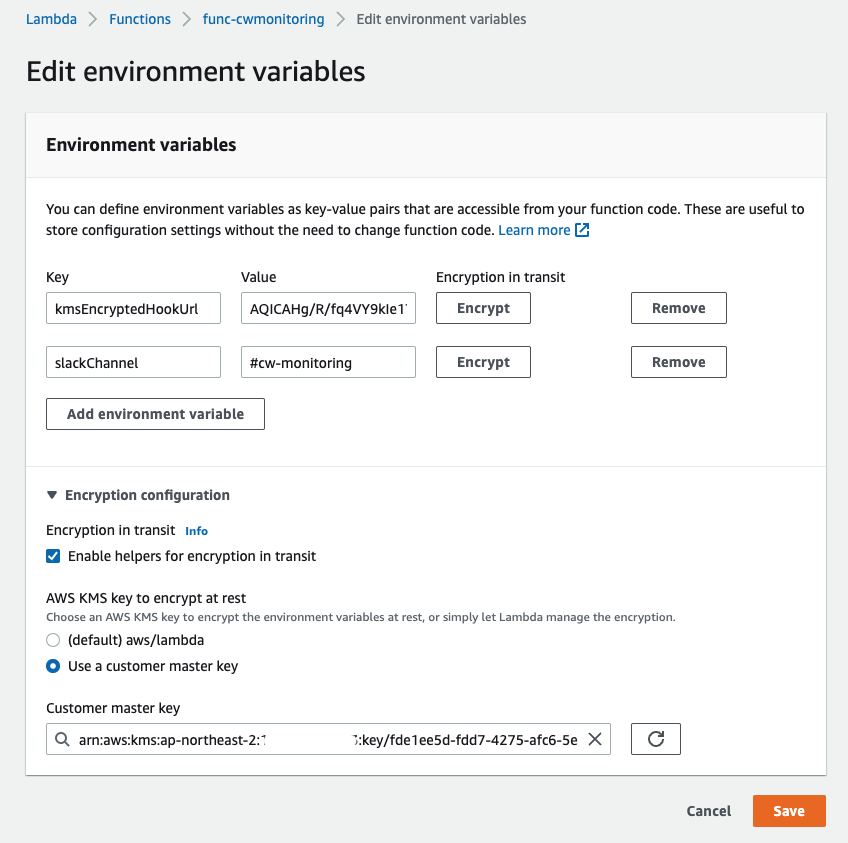The image size is (848, 843).
Task: Click the search icon in key field
Action: point(63,740)
